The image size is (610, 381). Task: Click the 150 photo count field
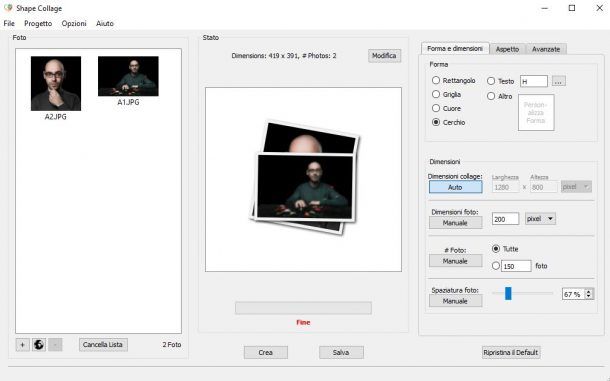(x=516, y=266)
